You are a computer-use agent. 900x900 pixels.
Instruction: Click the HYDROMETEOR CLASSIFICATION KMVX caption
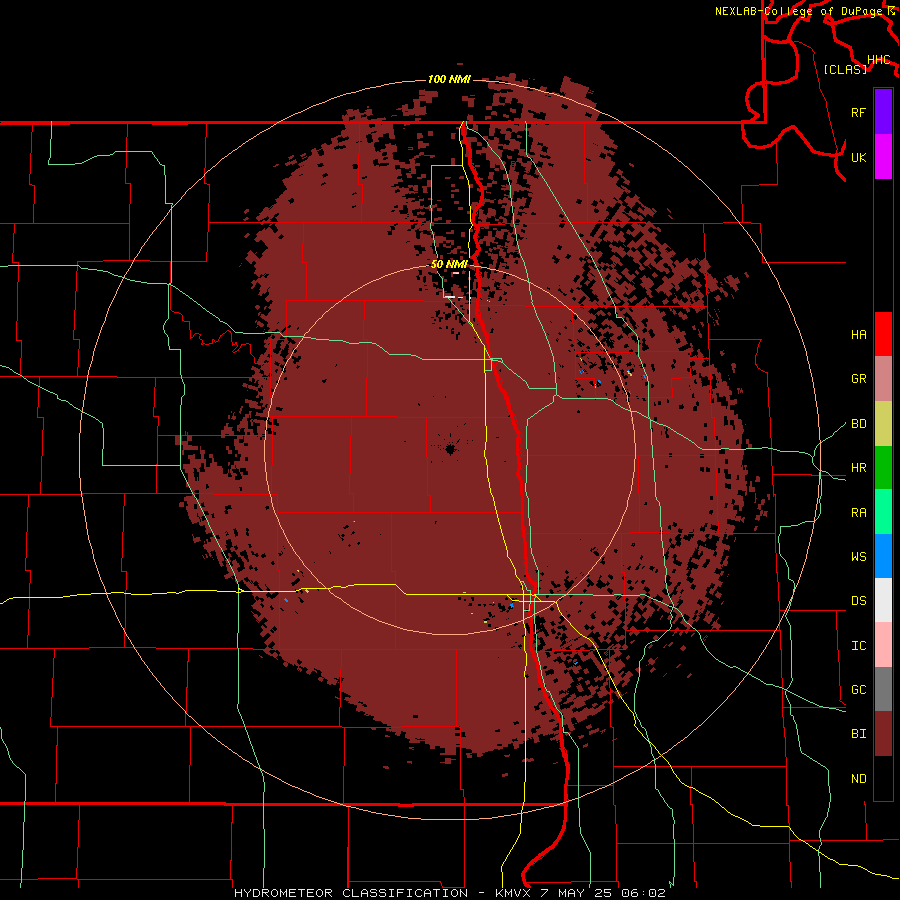coord(450,893)
